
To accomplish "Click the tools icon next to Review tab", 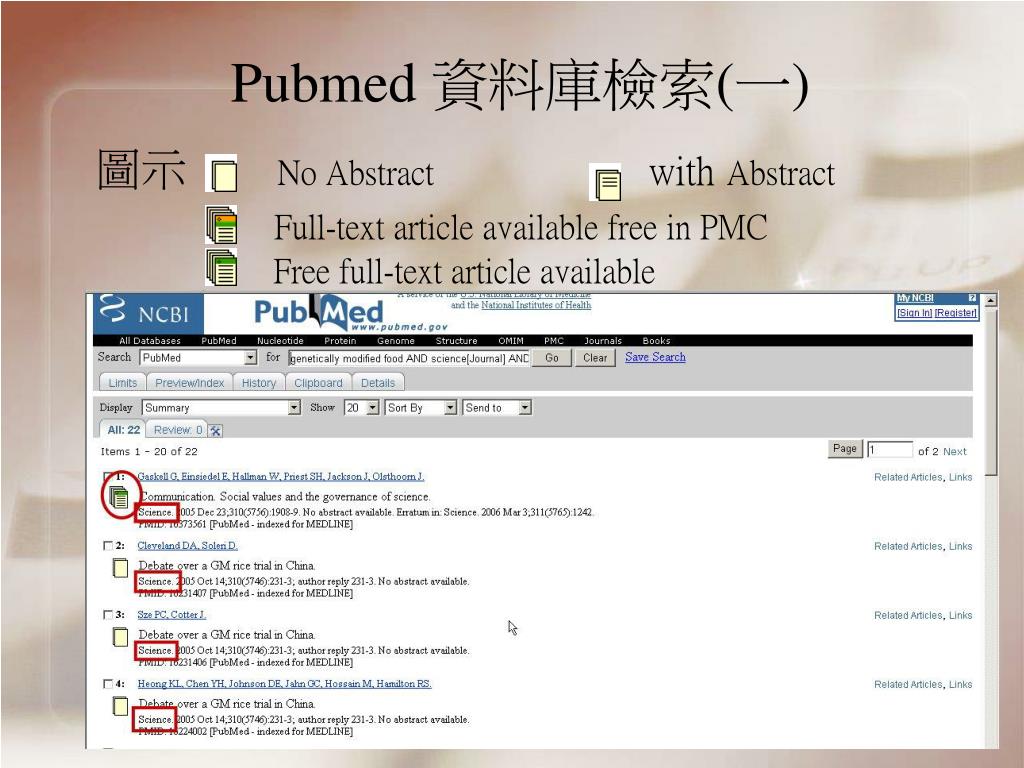I will (x=216, y=430).
